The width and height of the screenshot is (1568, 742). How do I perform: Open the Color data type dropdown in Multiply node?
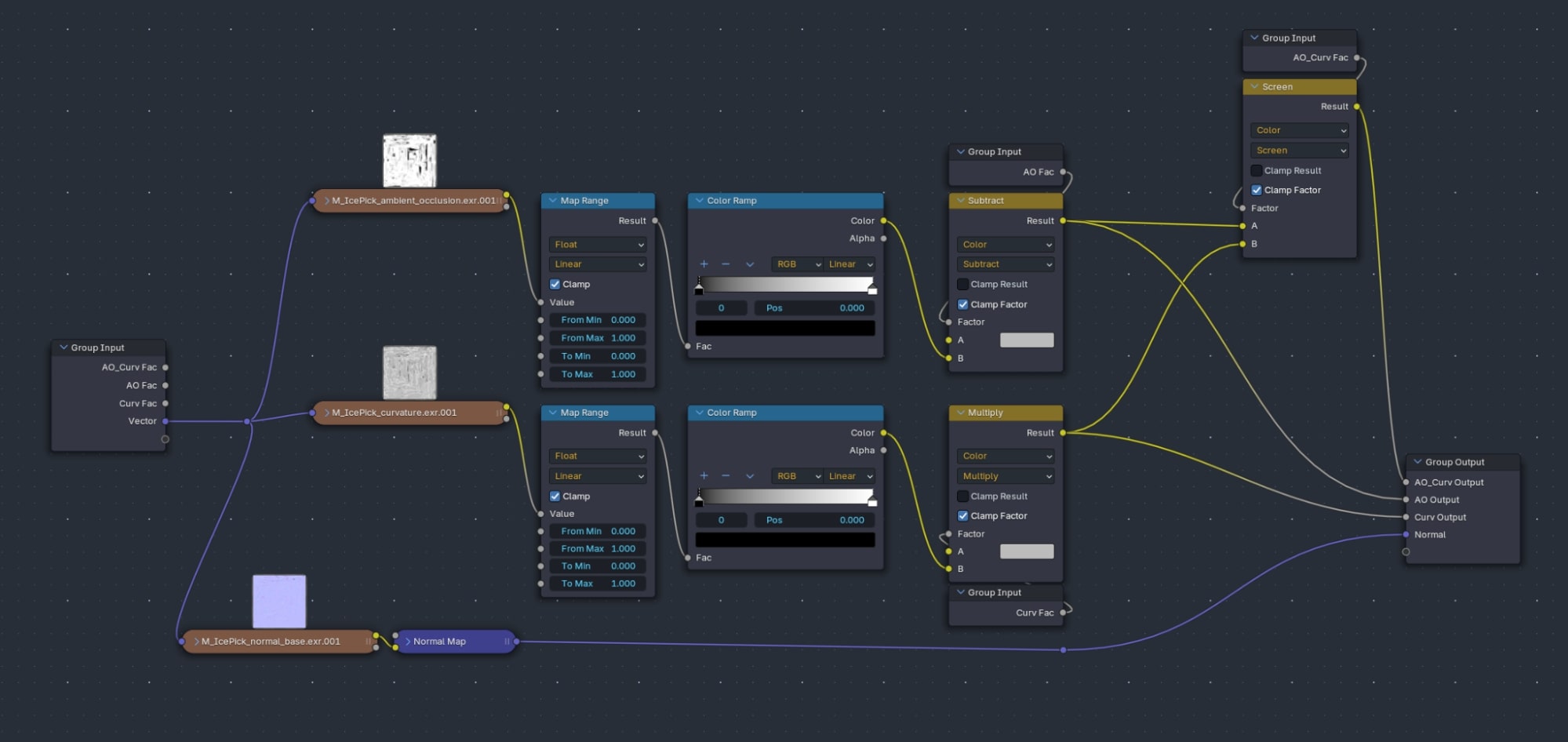[x=1005, y=456]
